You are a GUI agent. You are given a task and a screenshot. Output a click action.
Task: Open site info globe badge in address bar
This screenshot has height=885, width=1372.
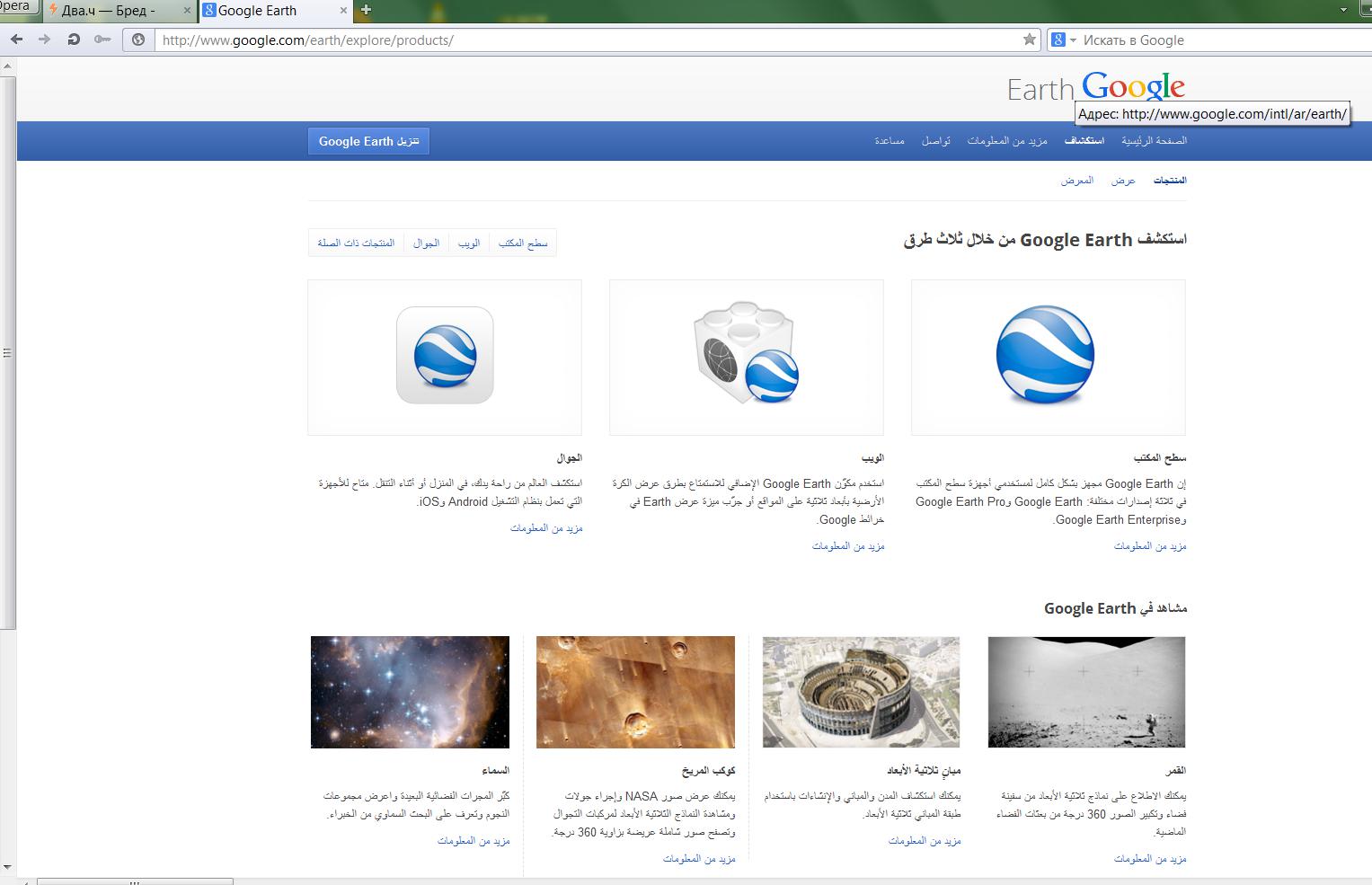point(138,40)
